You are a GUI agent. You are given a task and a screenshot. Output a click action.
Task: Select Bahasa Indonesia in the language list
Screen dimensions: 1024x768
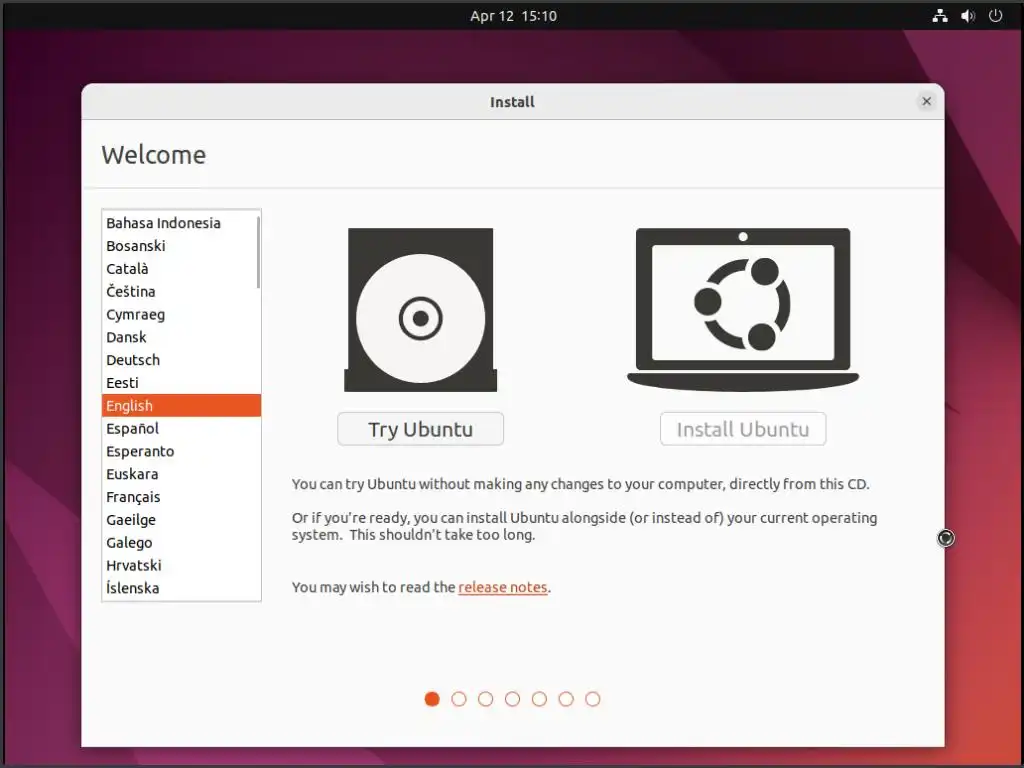pos(180,223)
